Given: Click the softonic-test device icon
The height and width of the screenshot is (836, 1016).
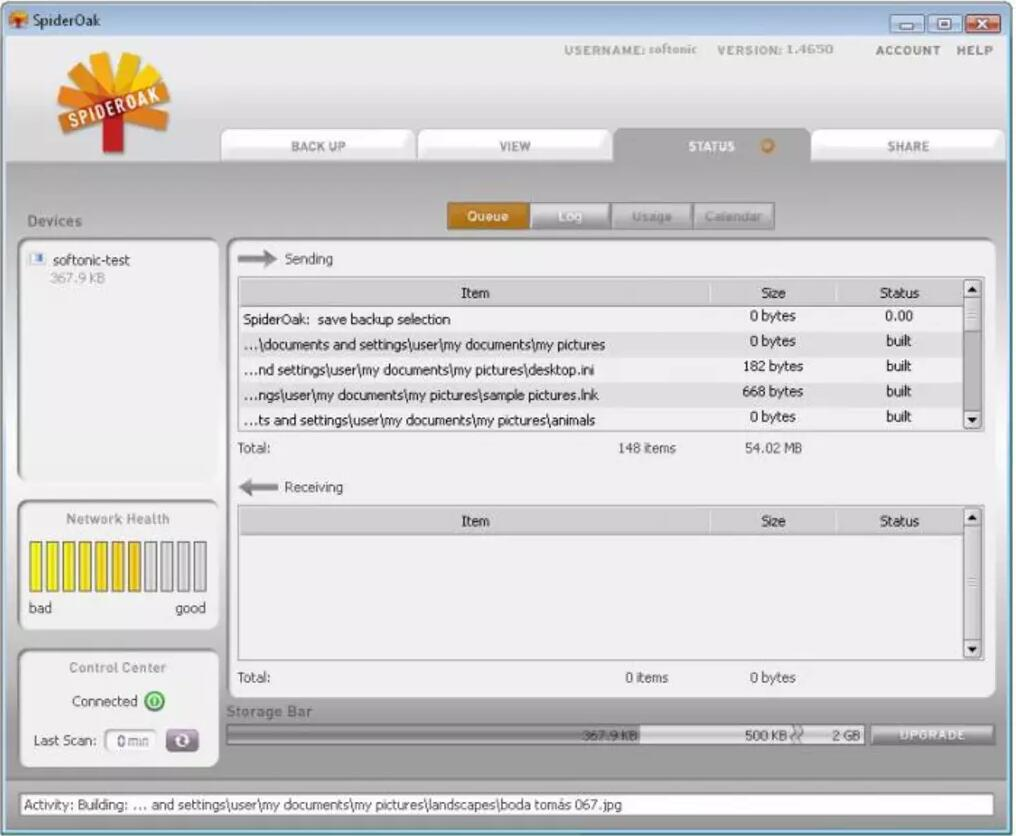Looking at the screenshot, I should (37, 260).
